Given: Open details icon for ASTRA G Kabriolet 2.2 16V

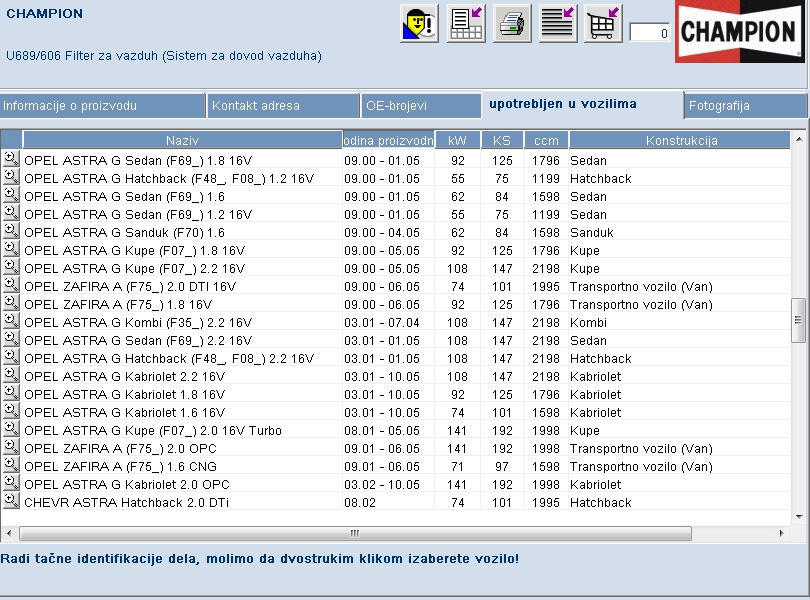Looking at the screenshot, I should pos(11,375).
